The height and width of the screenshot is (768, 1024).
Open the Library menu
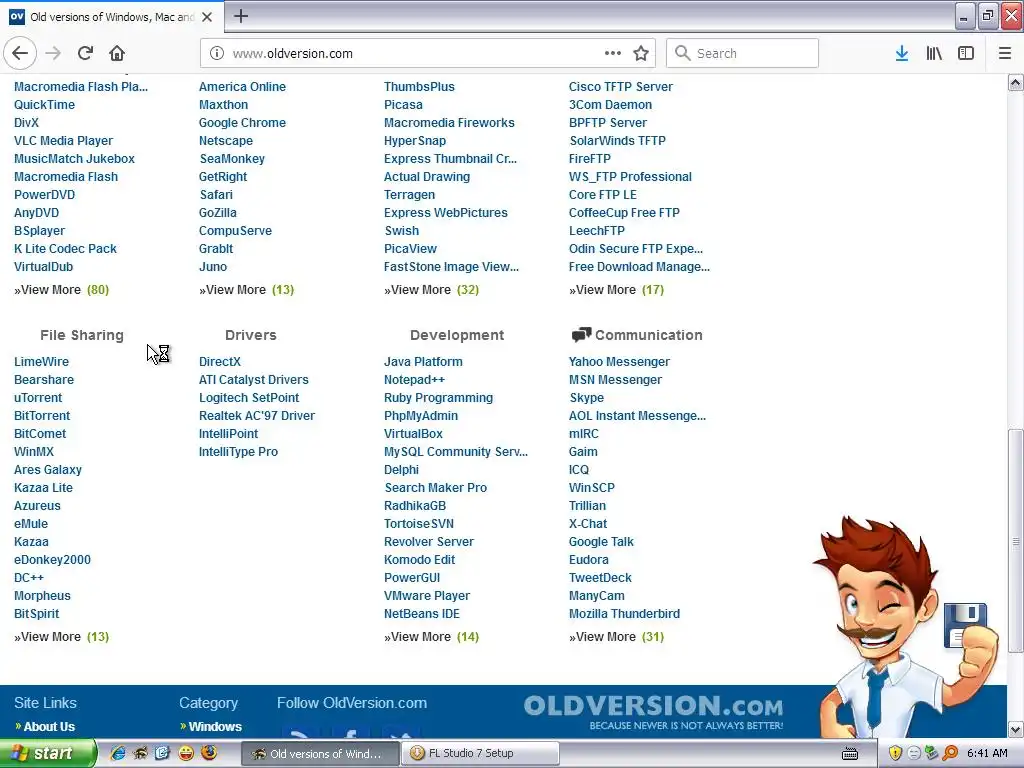[934, 53]
